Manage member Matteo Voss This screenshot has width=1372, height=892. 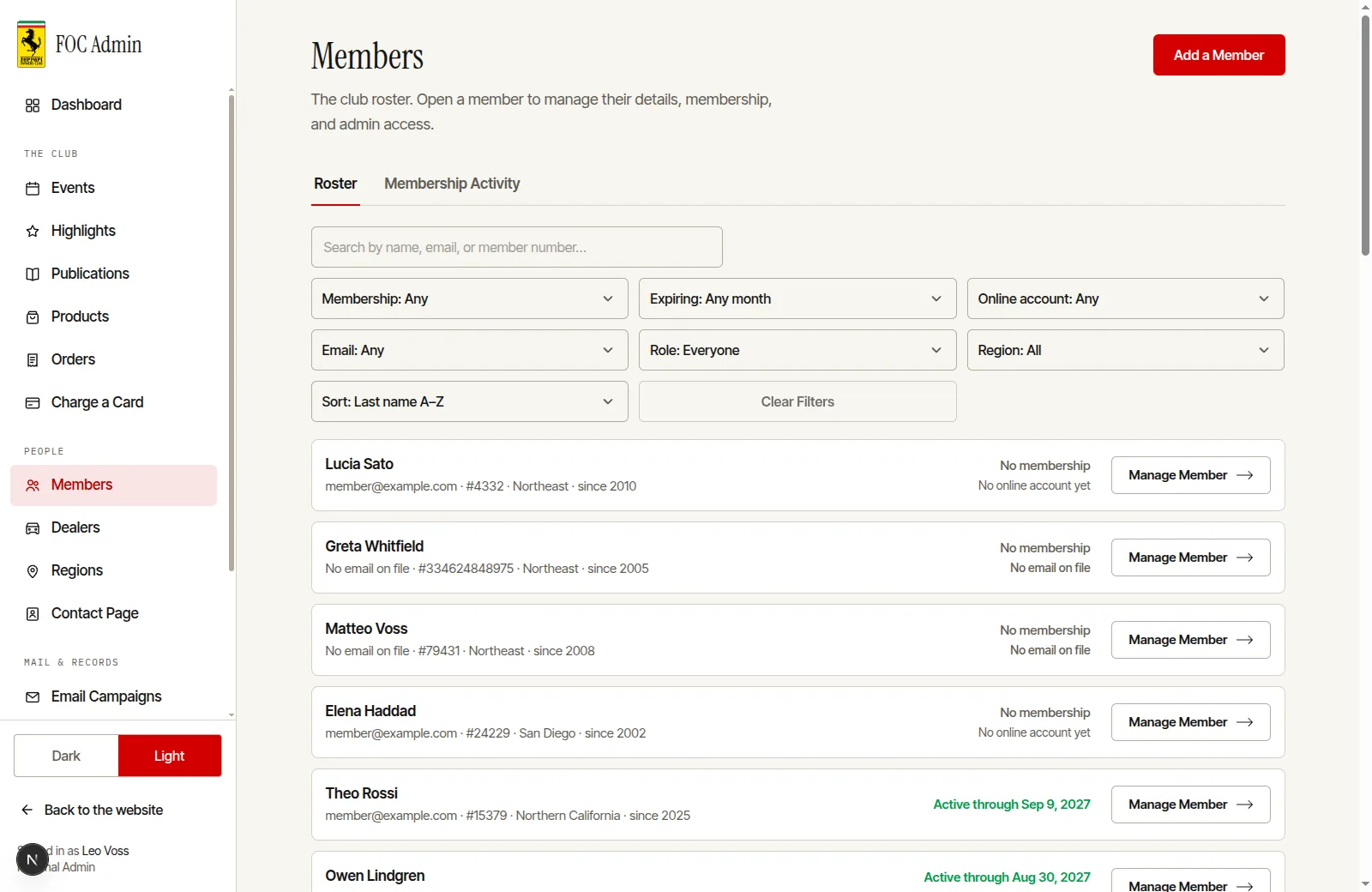(1190, 640)
